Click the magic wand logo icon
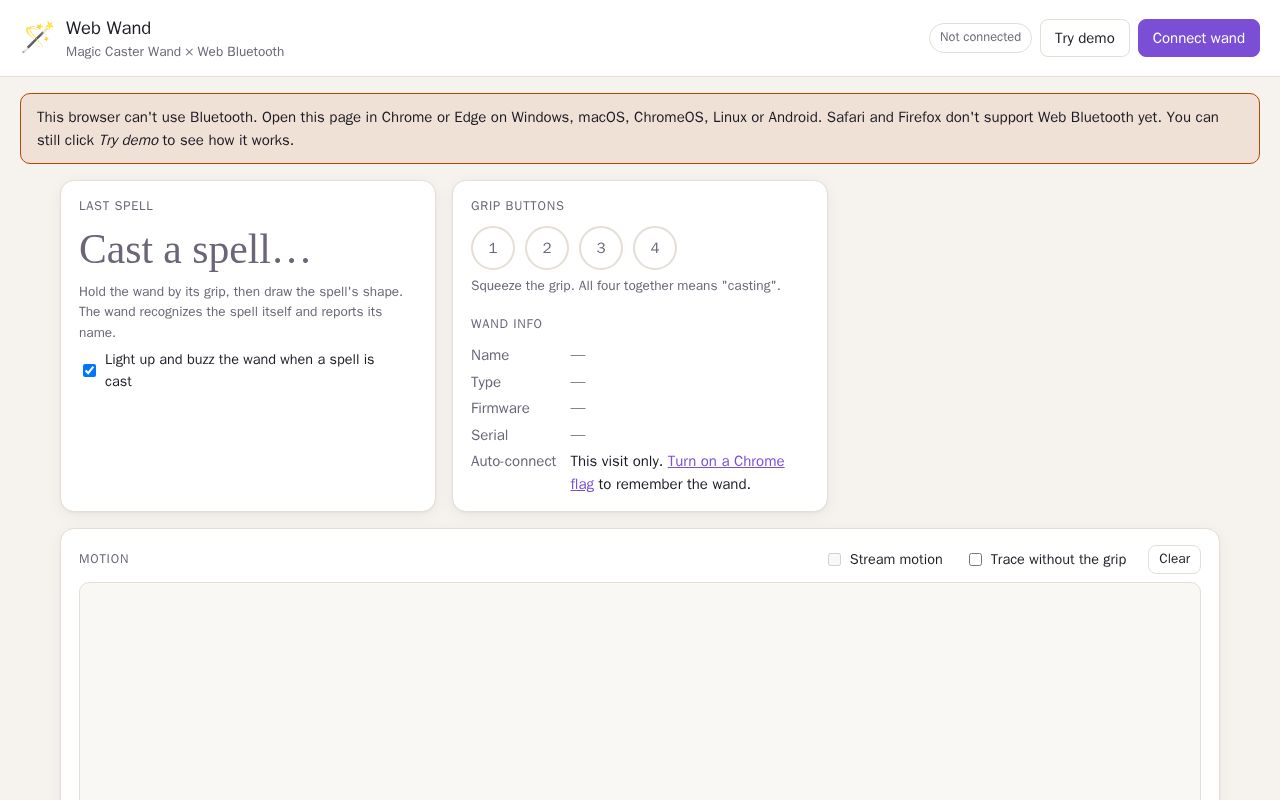 tap(38, 38)
